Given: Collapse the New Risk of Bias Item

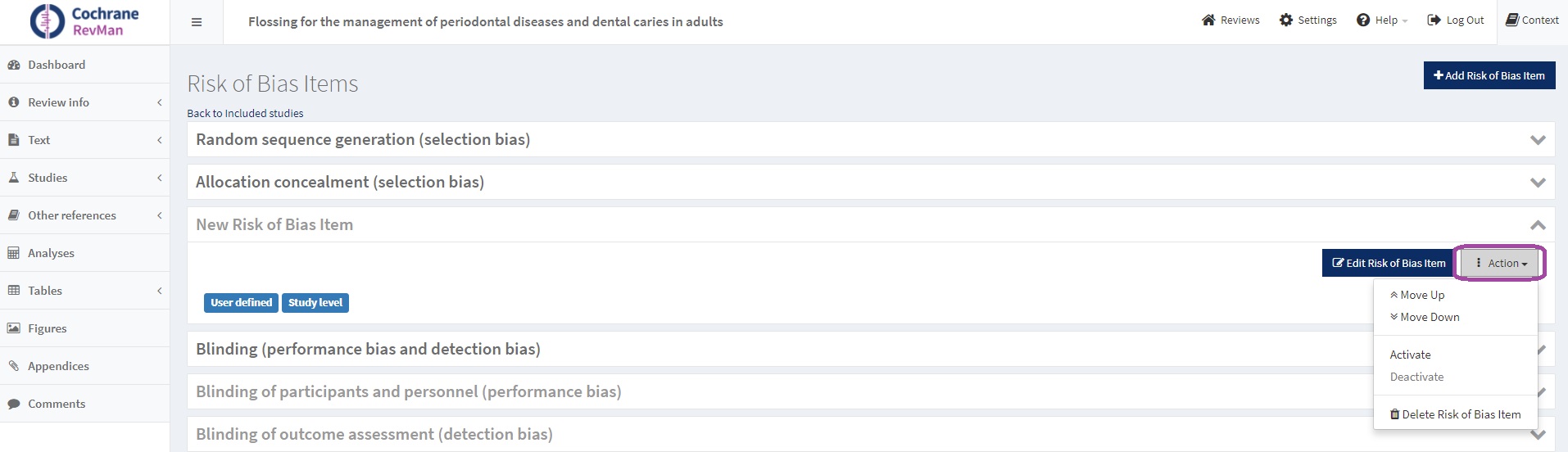Looking at the screenshot, I should point(1538,225).
